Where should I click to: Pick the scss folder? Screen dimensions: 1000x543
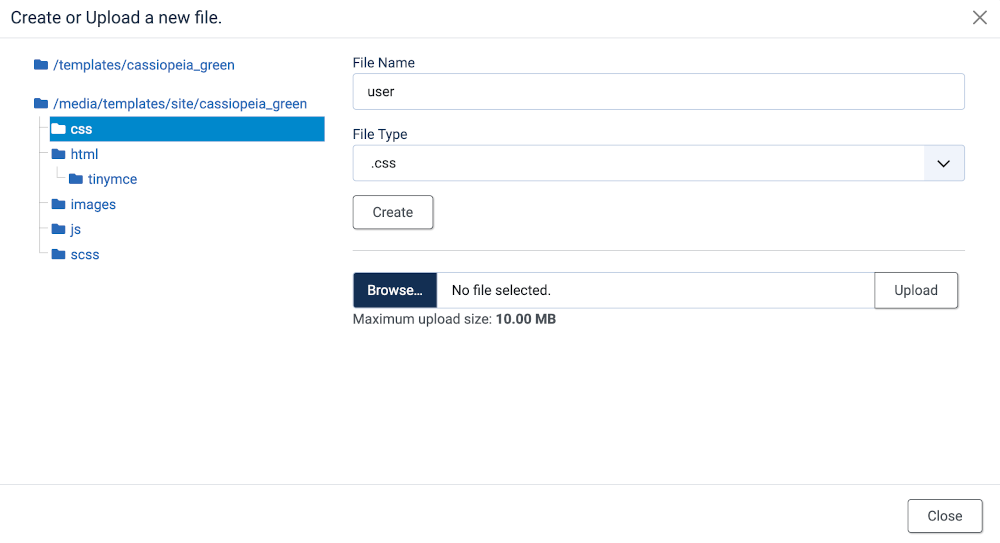click(85, 254)
